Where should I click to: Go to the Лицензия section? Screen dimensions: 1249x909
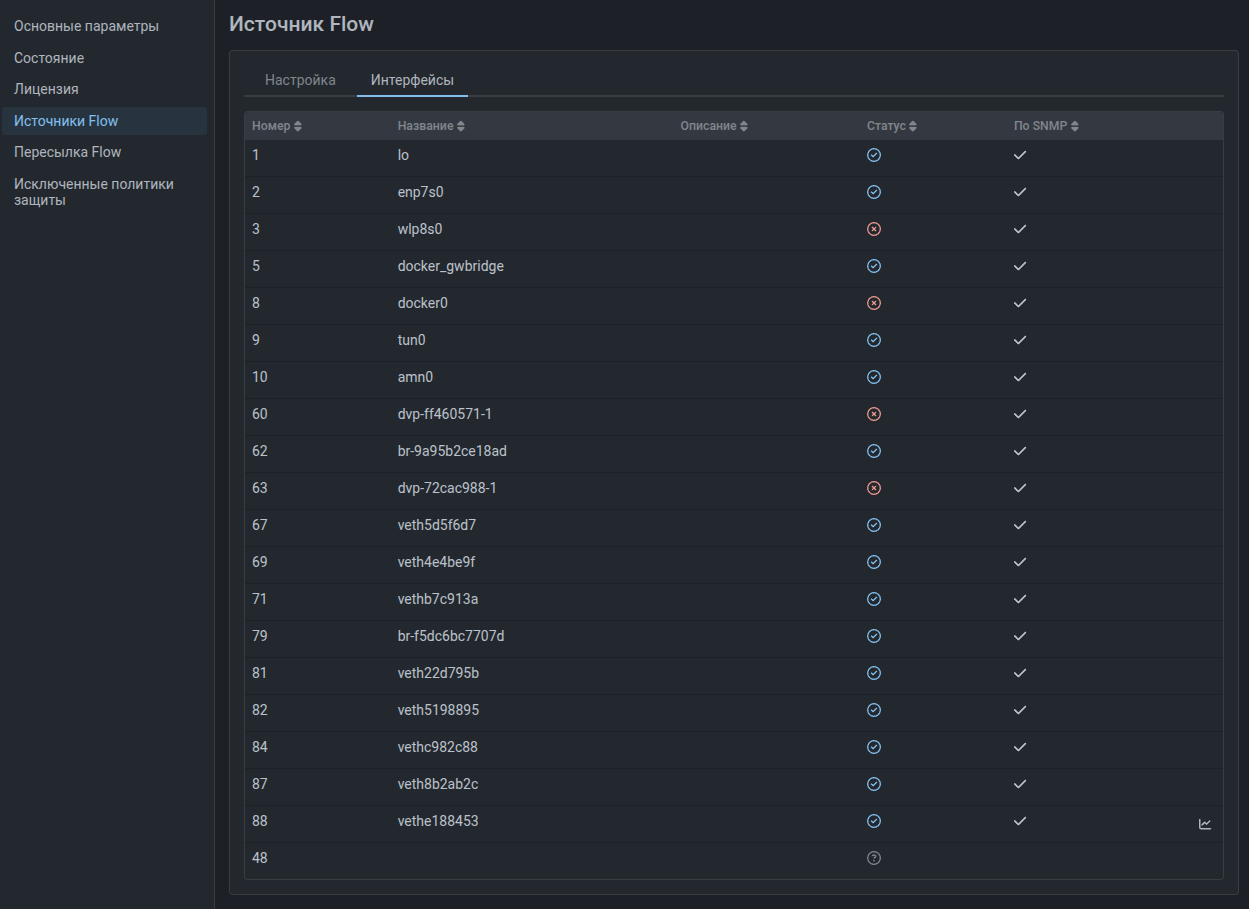(46, 89)
